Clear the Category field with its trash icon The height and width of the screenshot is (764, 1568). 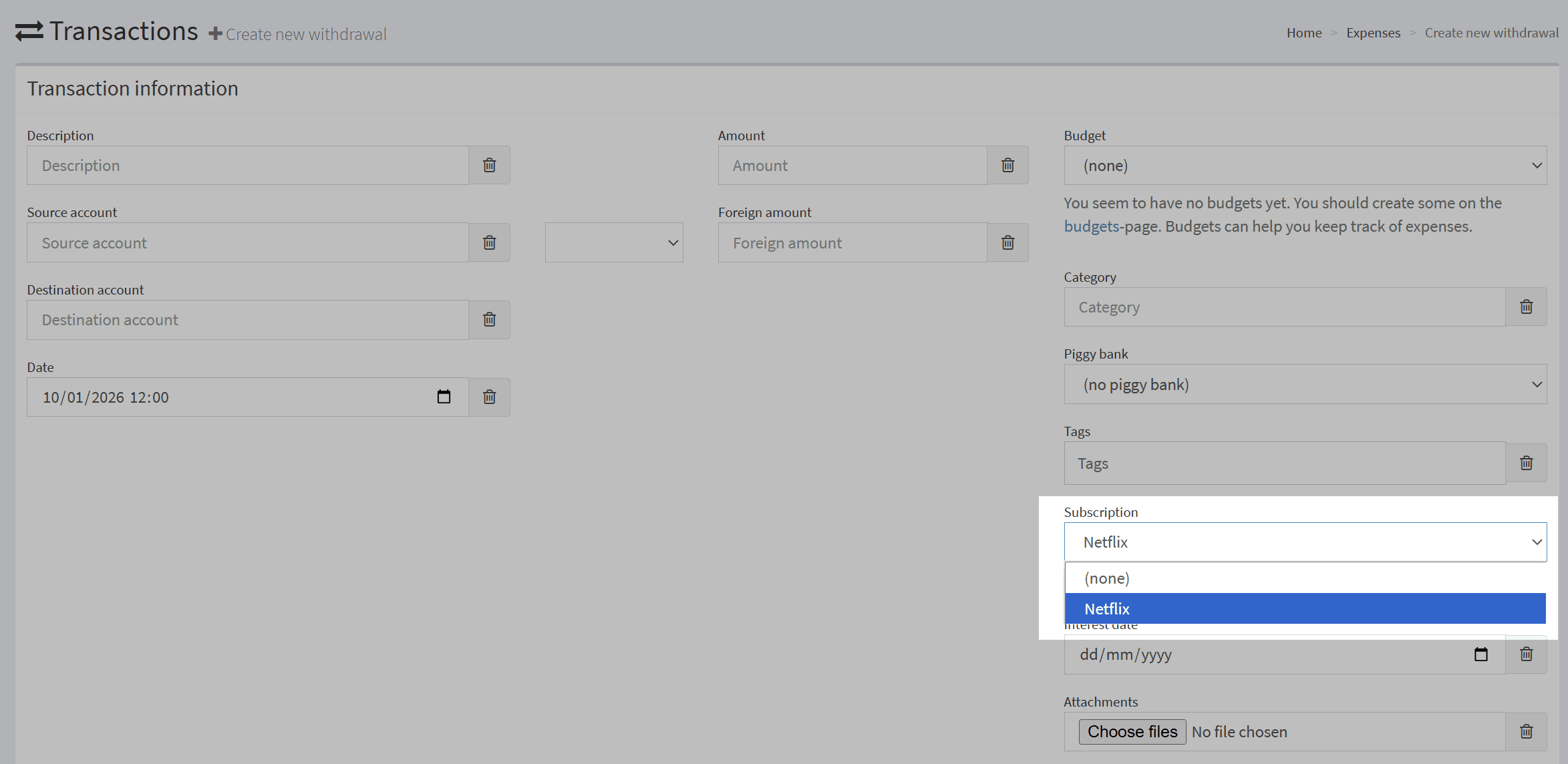[1526, 307]
